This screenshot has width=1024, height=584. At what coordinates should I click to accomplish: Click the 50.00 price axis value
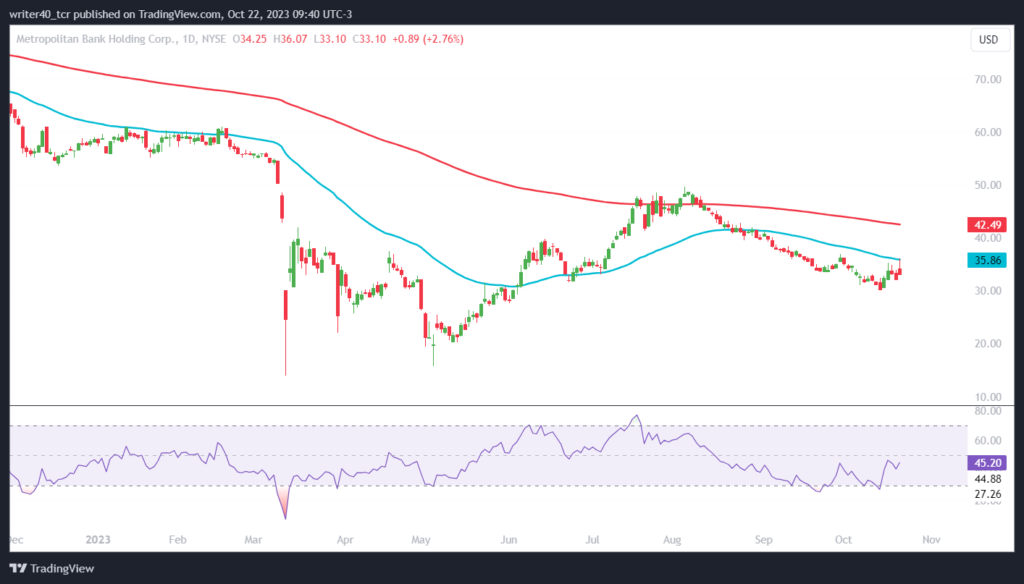pos(987,185)
